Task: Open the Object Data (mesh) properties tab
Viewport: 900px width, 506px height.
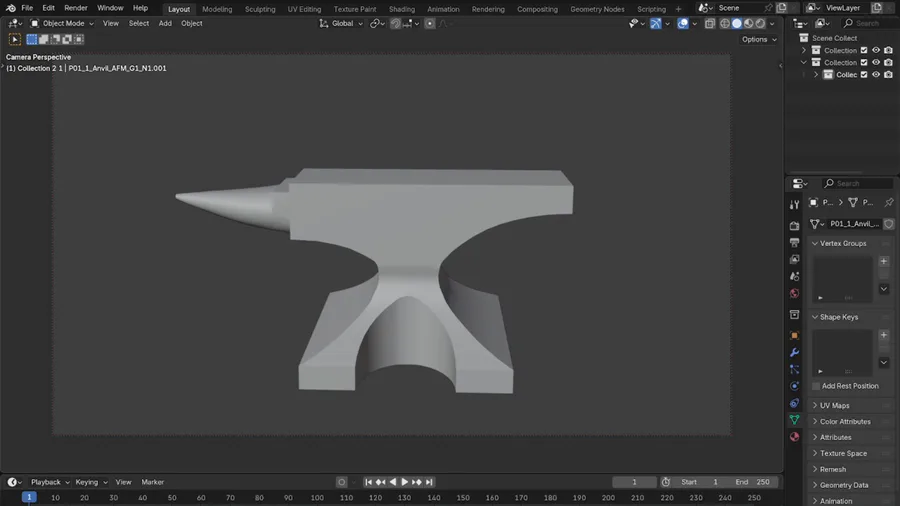Action: [x=794, y=420]
